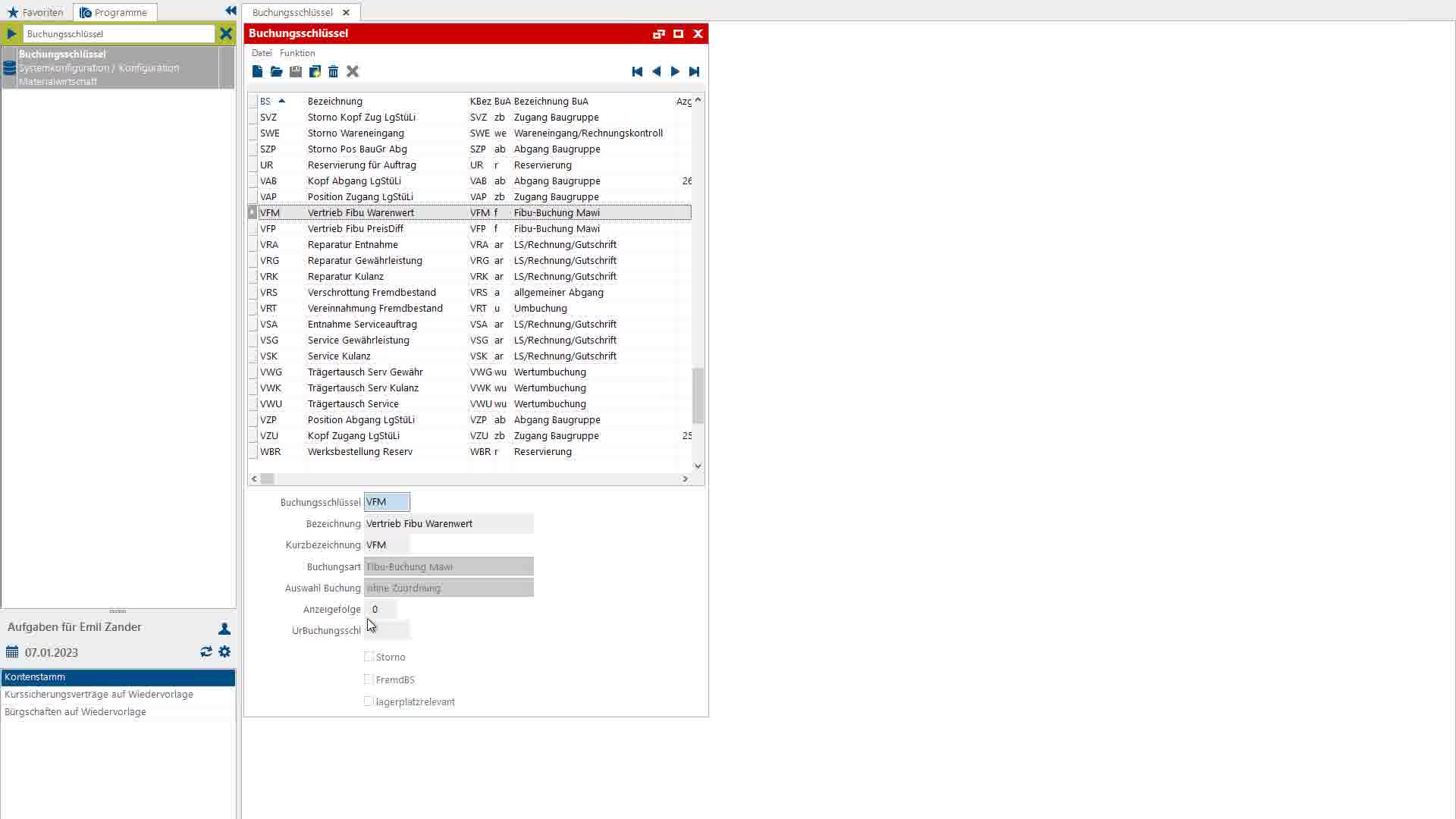Select the SWE Storno Wareneingang row

[475, 133]
